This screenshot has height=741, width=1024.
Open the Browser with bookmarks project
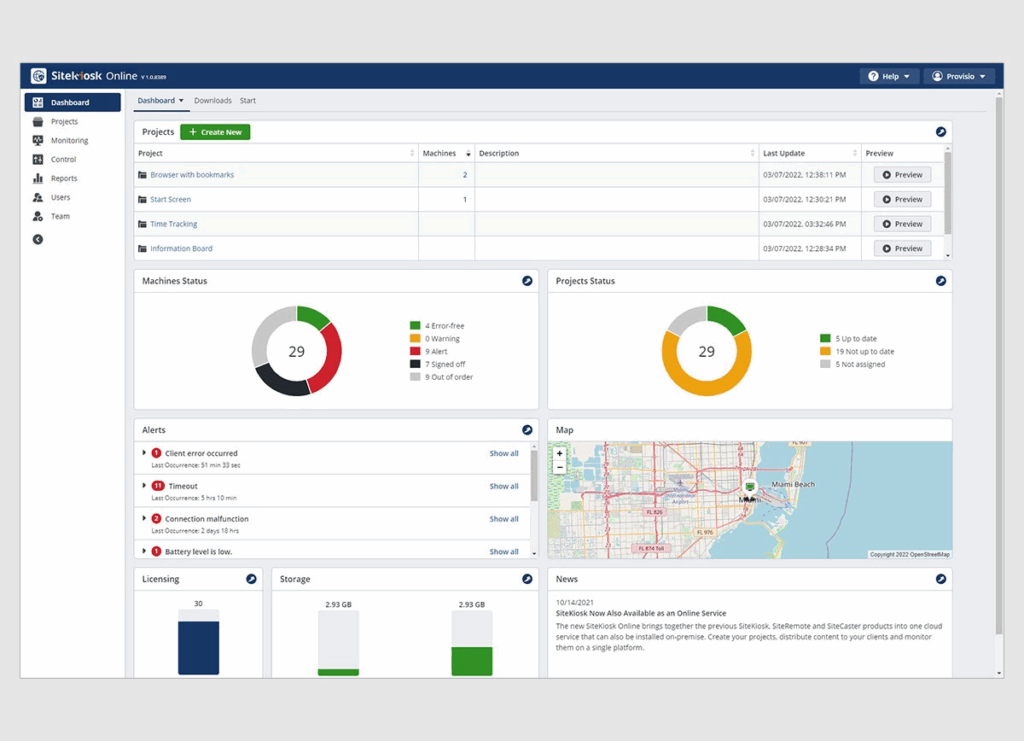192,175
